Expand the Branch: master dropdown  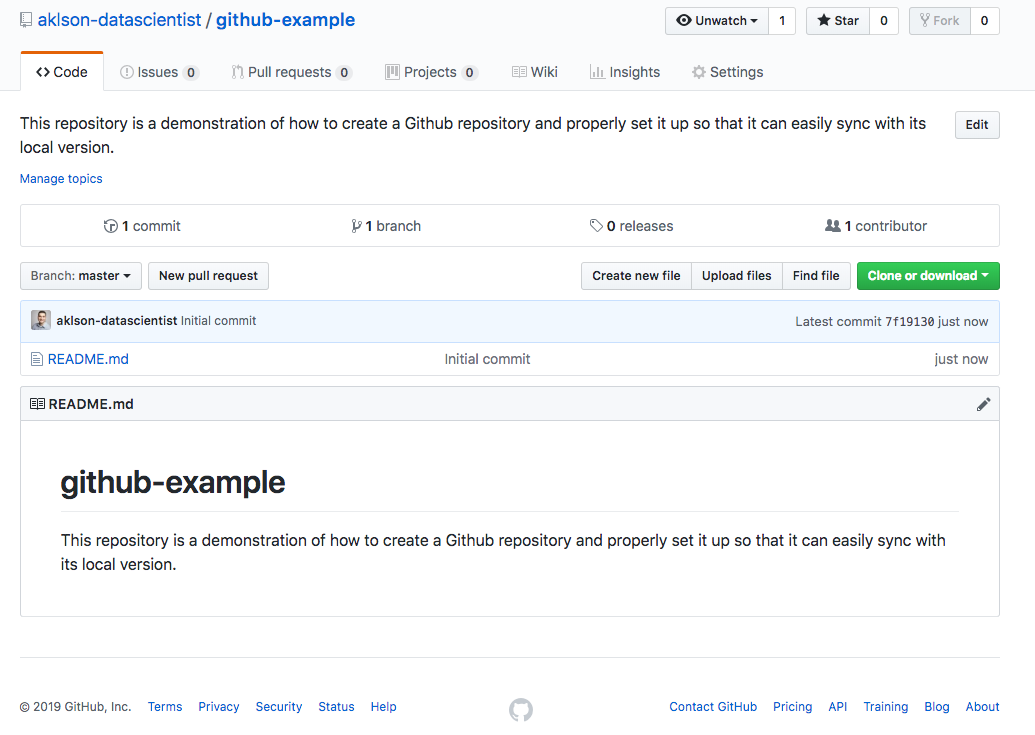point(81,276)
